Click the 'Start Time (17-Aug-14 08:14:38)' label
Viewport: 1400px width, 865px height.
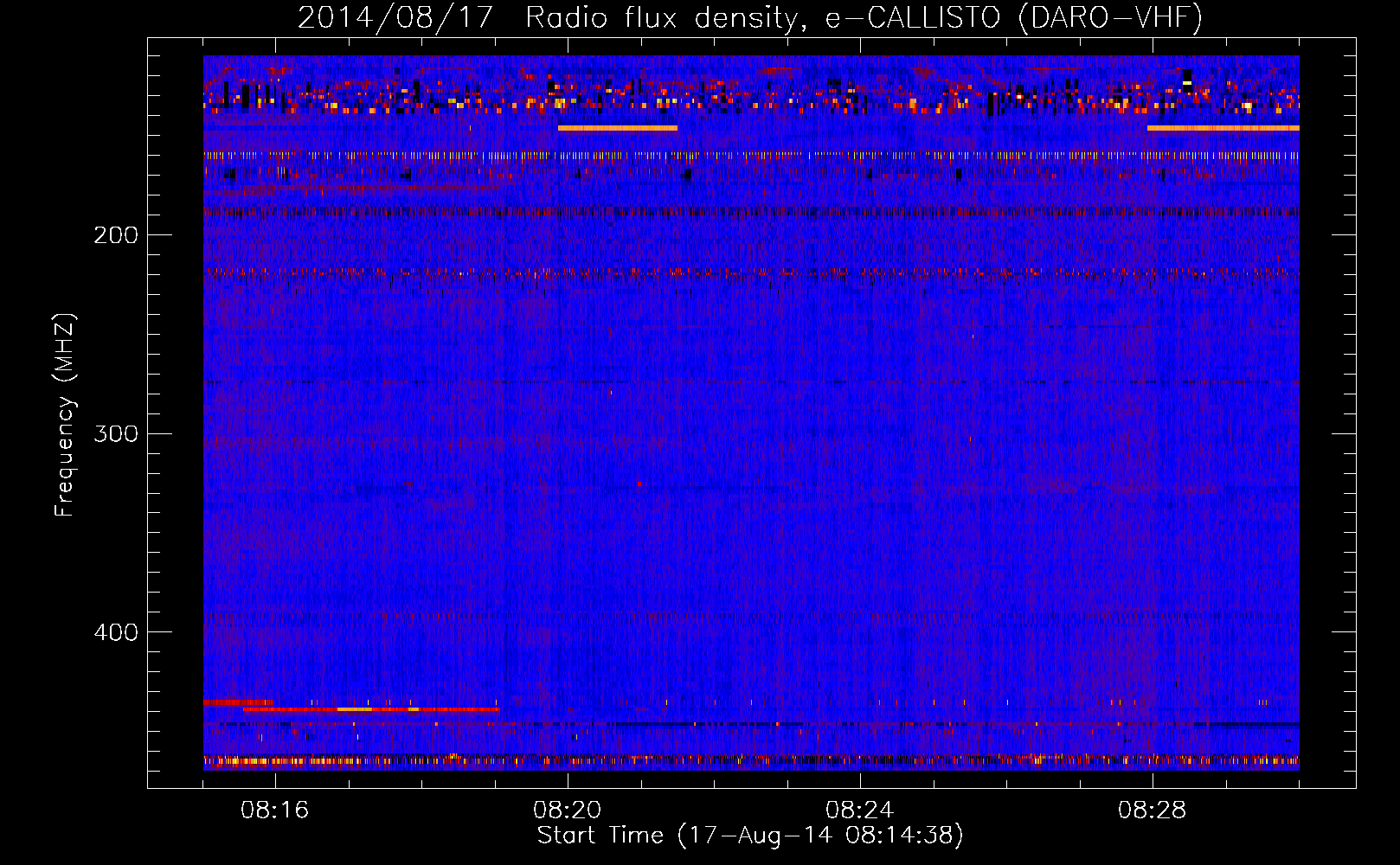click(750, 835)
